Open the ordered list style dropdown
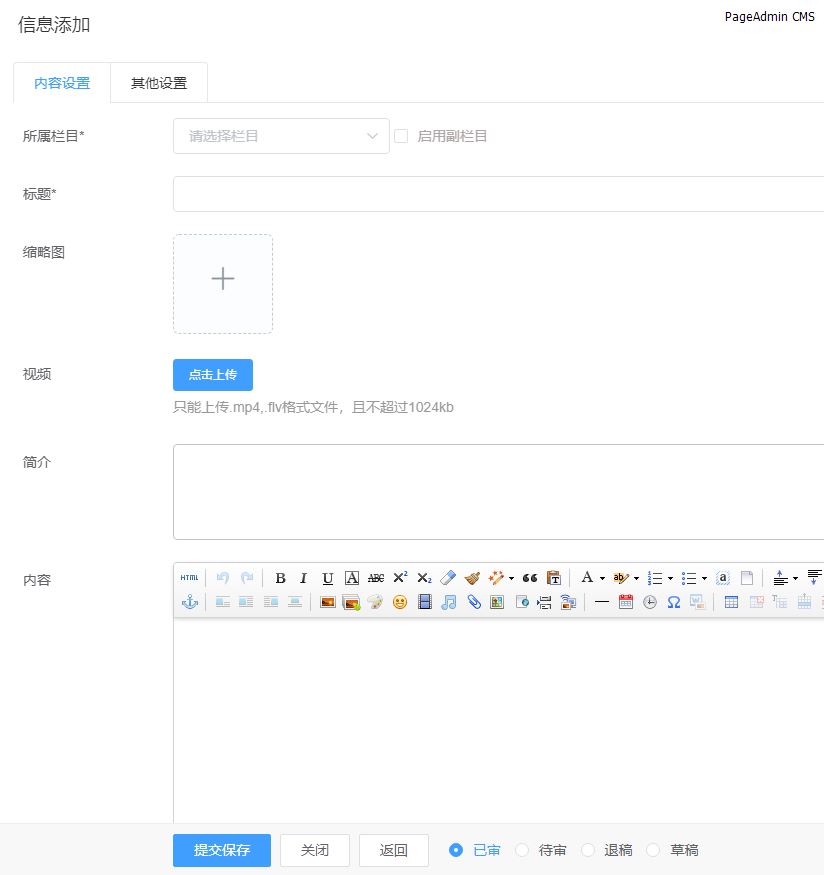 point(670,578)
